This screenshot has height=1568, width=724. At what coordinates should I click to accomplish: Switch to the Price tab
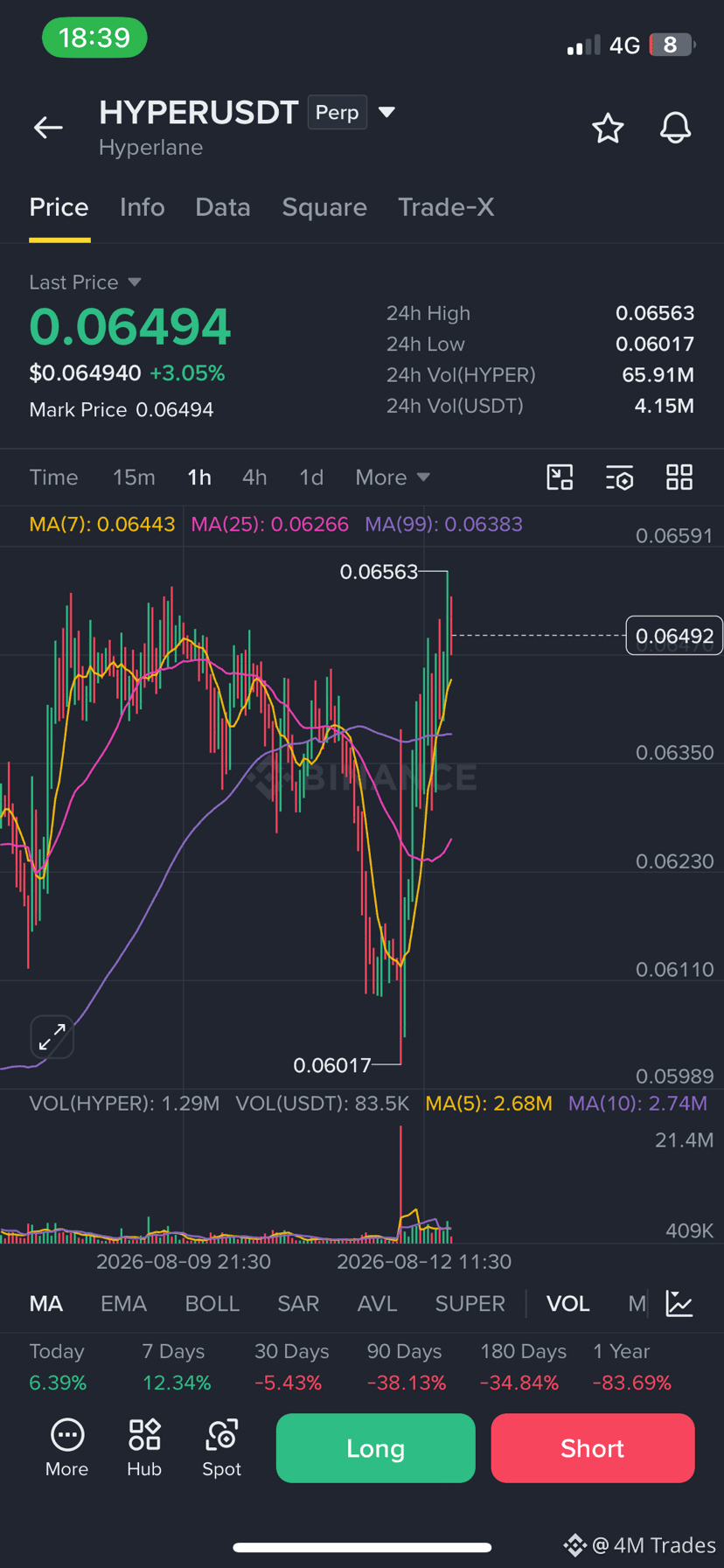pyautogui.click(x=59, y=207)
